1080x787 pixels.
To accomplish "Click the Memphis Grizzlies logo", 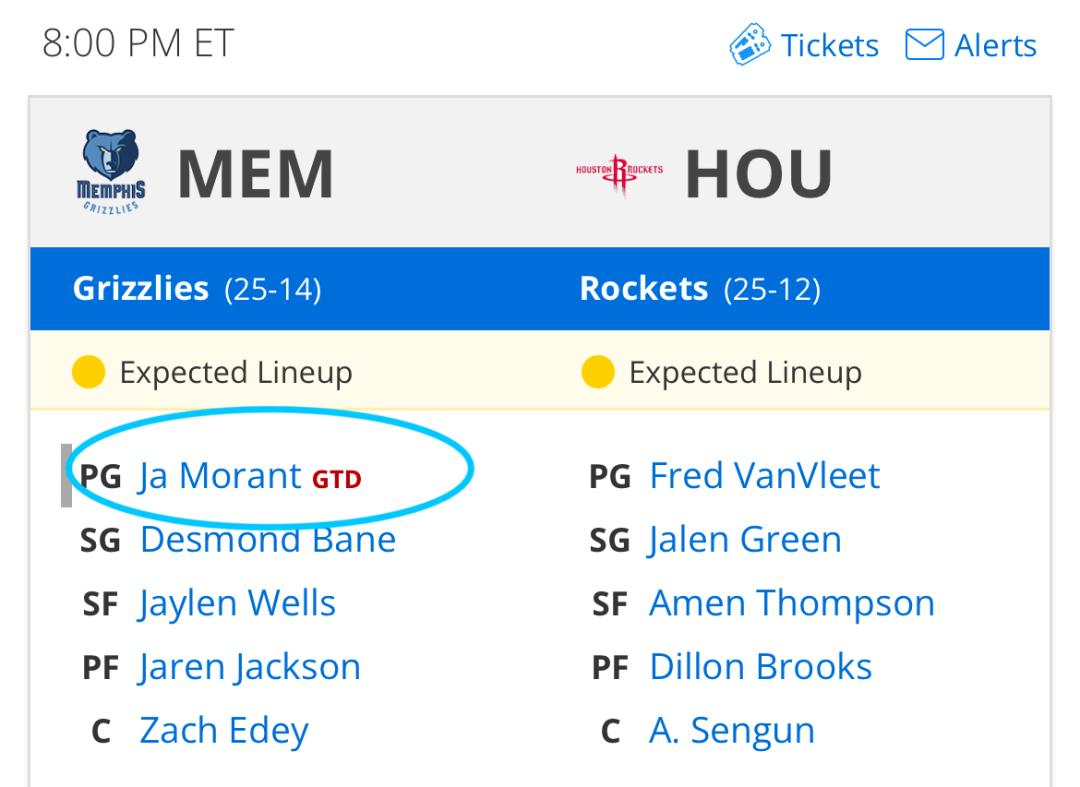I will click(x=111, y=172).
